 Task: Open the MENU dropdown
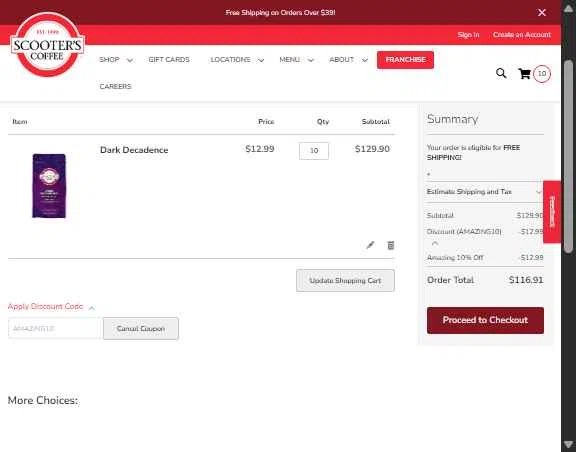pos(296,60)
